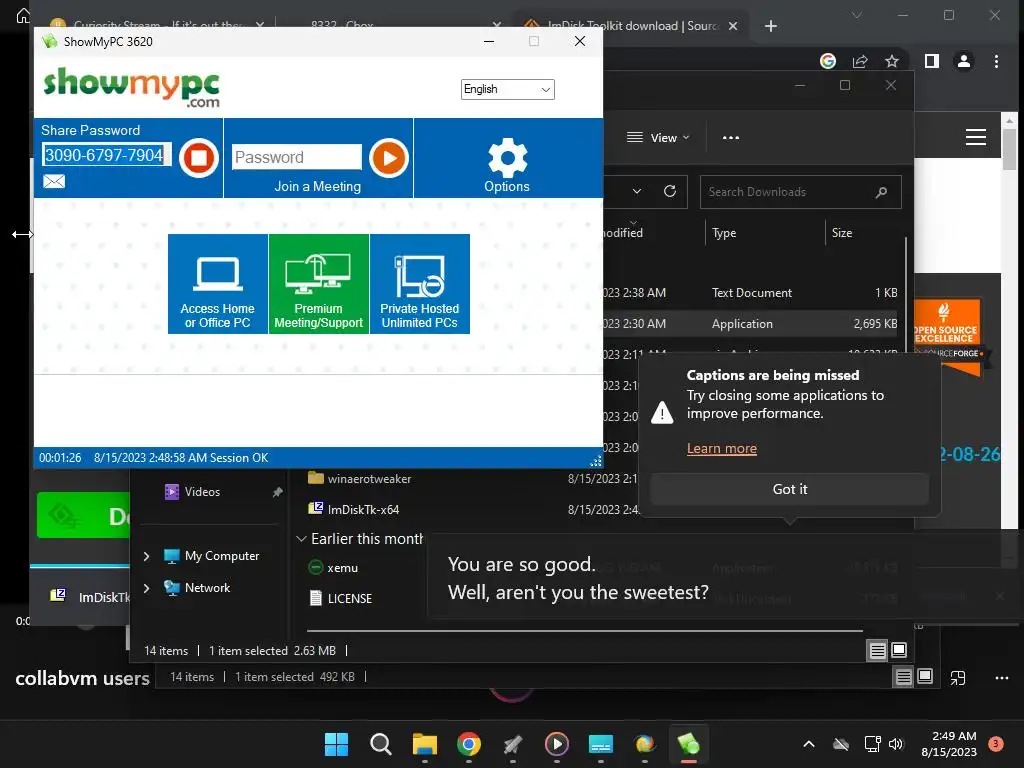The height and width of the screenshot is (768, 1024).
Task: Share this page from Chrome toolbar
Action: (x=860, y=61)
